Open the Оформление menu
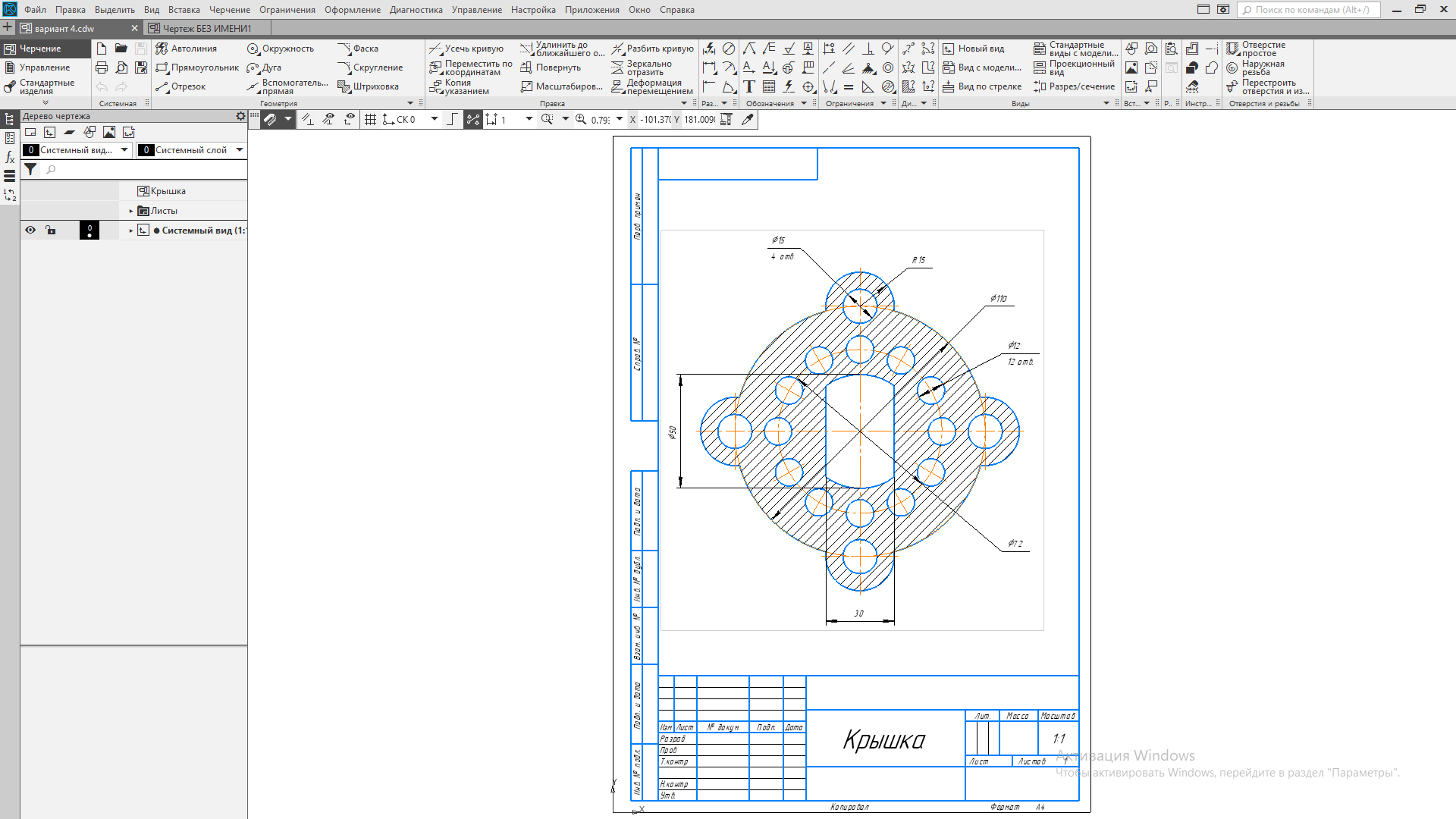 click(352, 10)
